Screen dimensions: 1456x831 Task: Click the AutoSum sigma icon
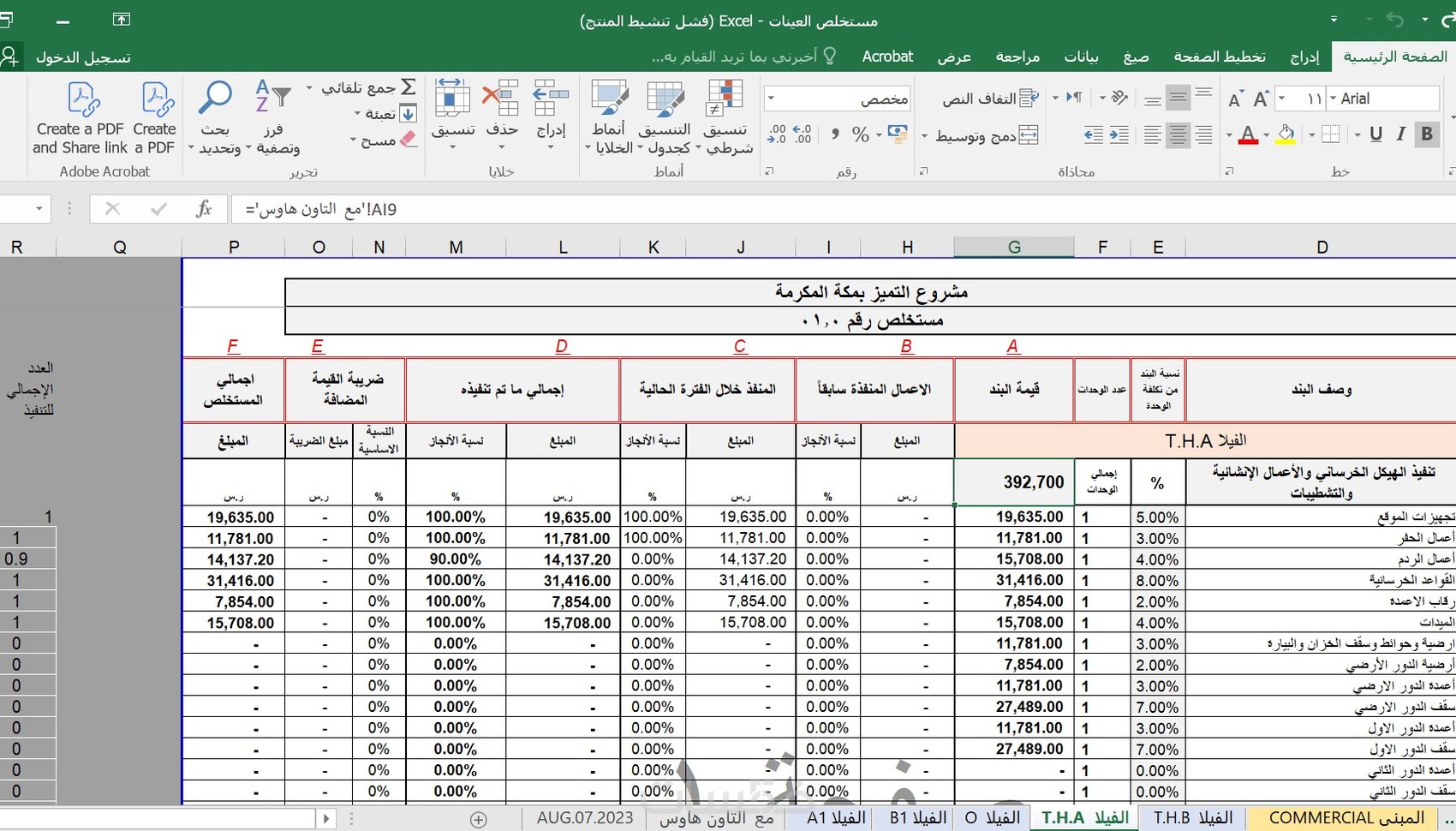pos(409,87)
